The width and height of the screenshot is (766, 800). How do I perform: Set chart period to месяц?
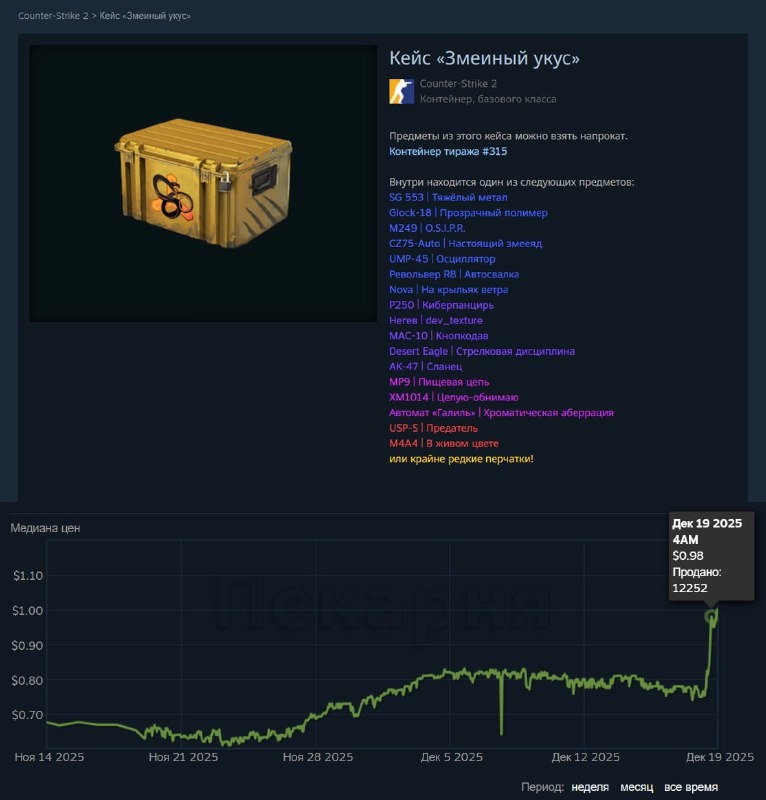click(x=636, y=787)
